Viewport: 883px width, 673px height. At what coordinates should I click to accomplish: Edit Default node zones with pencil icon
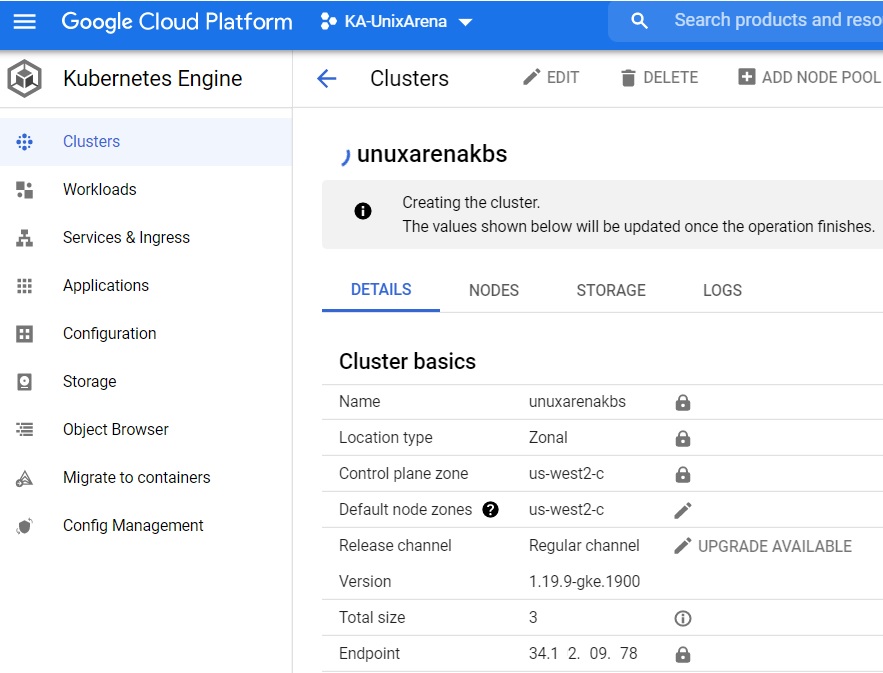point(683,510)
